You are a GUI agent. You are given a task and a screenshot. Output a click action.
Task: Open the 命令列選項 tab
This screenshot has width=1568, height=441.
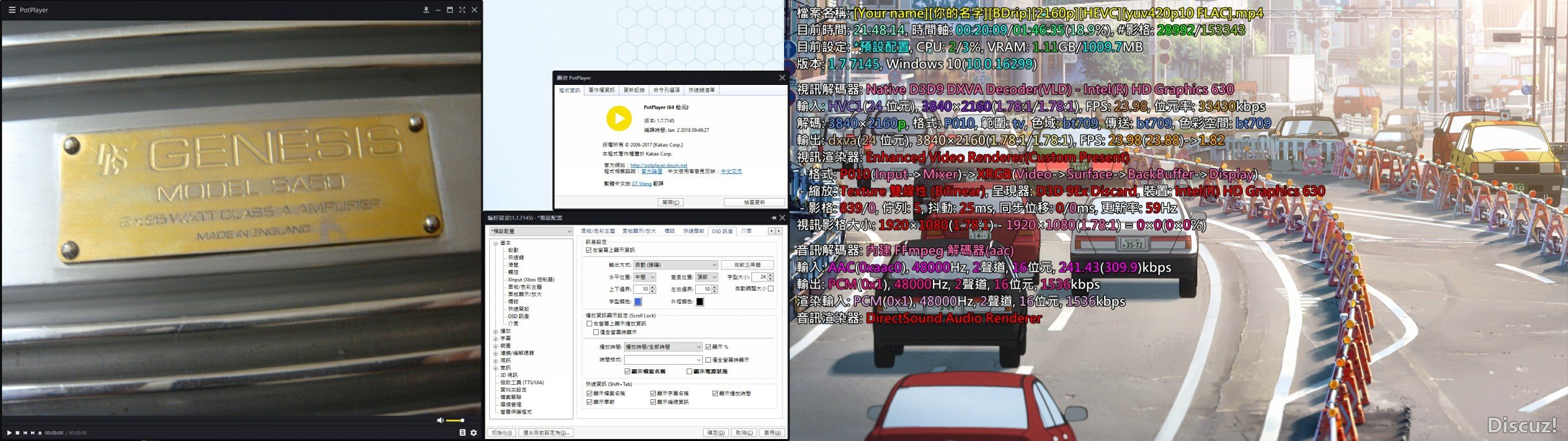(x=666, y=90)
